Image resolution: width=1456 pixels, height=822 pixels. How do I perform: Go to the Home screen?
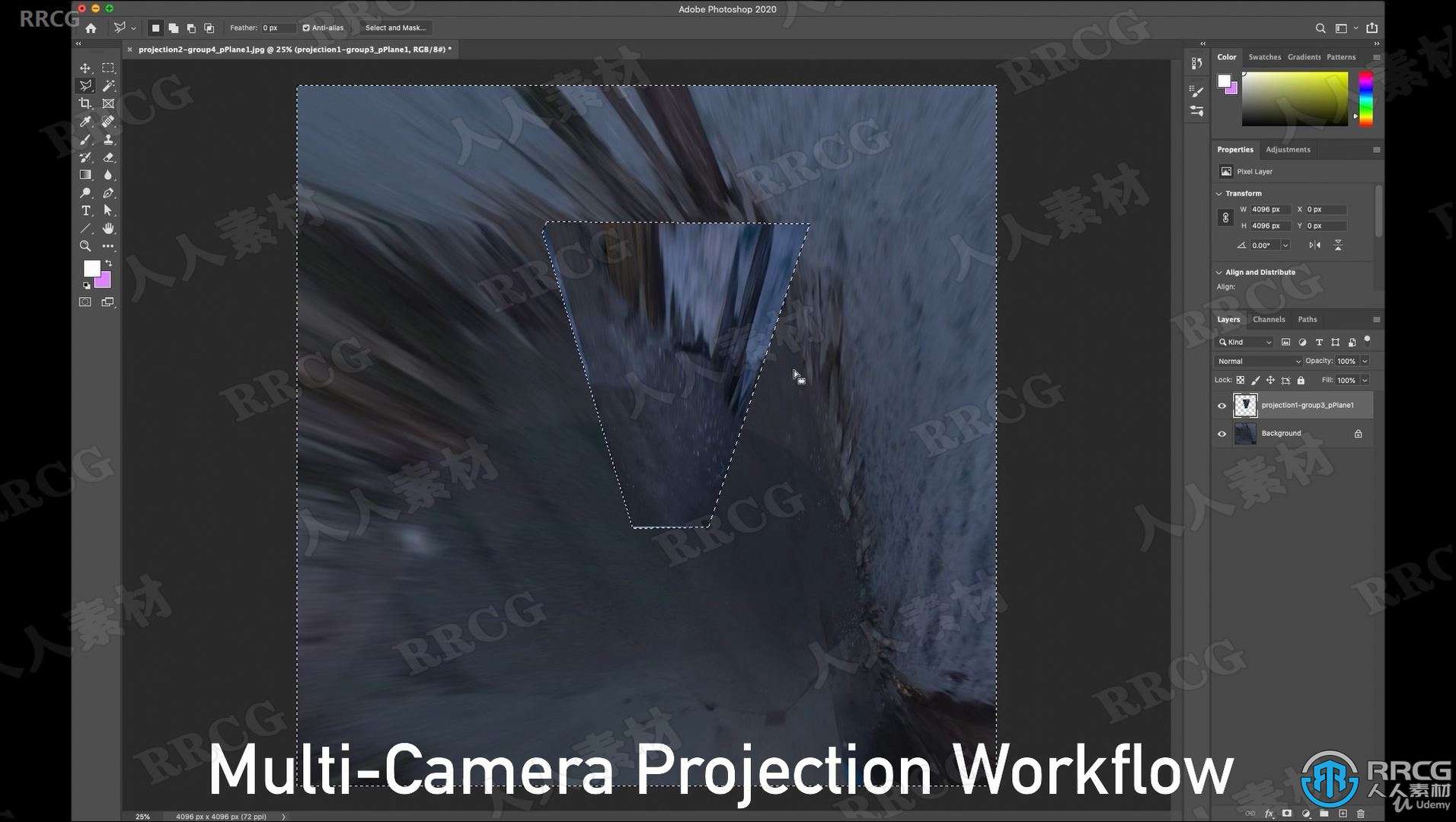[x=91, y=28]
